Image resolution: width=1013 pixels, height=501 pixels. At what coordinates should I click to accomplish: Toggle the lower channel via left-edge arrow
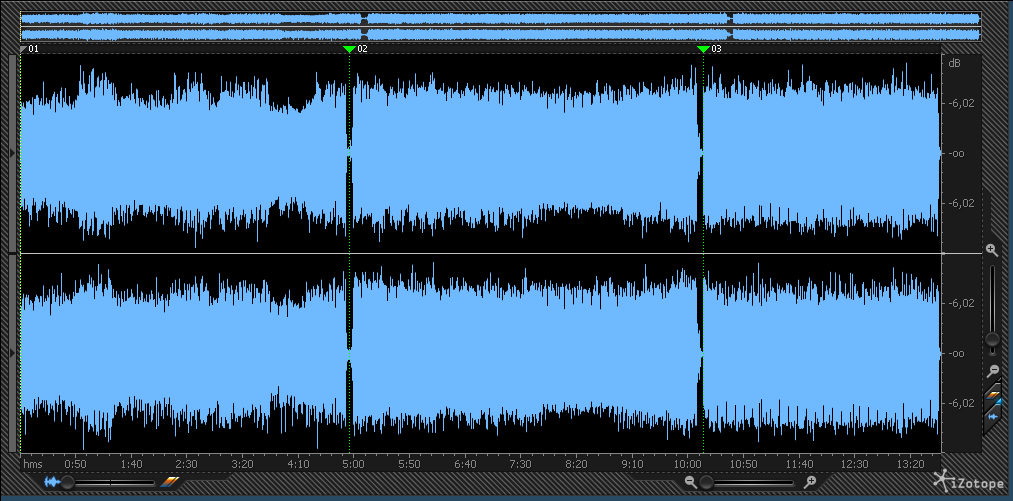point(12,353)
